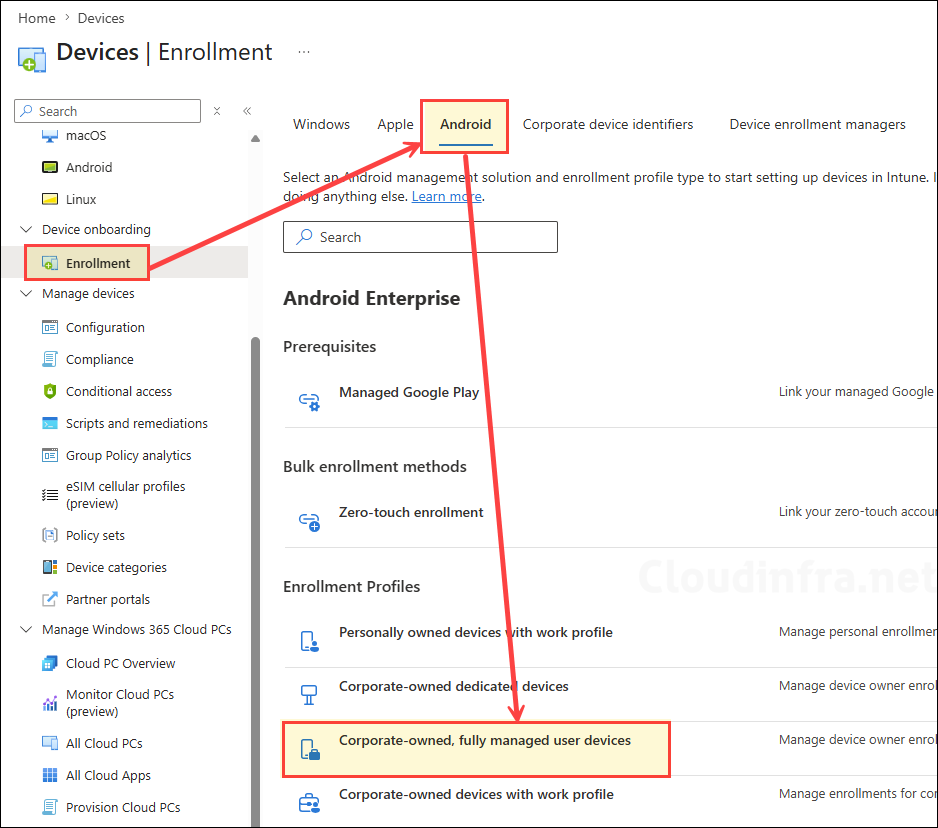938x828 pixels.
Task: Clear the sidebar search with X
Action: pos(217,111)
